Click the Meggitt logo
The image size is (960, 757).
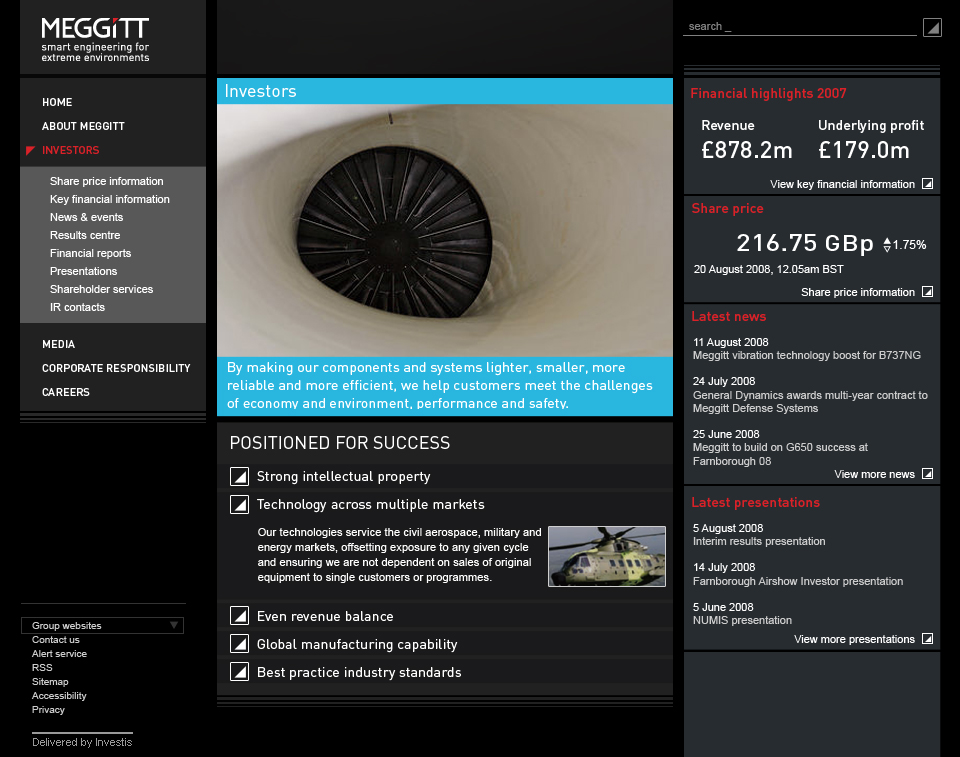(95, 39)
